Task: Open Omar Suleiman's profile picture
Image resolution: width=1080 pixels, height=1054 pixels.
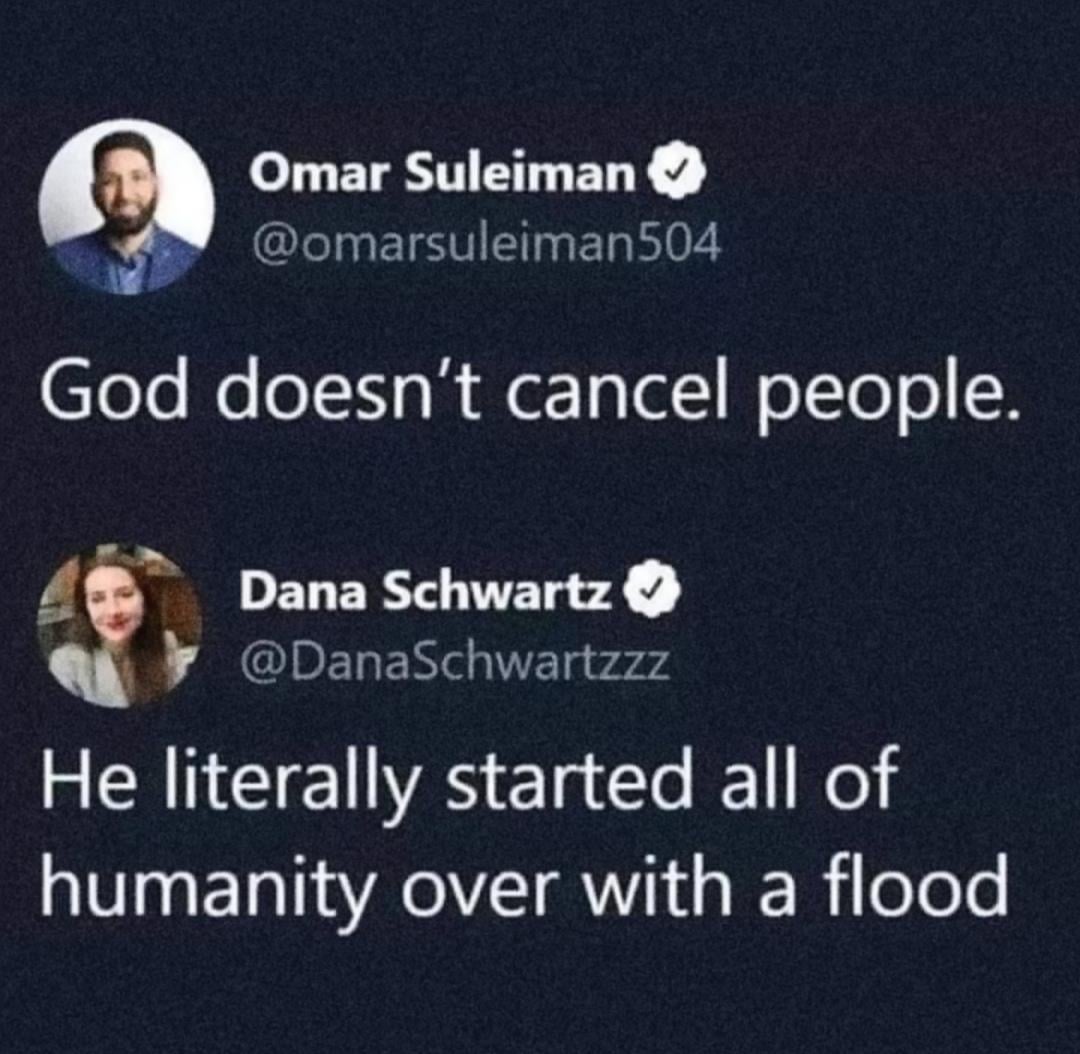Action: point(126,207)
